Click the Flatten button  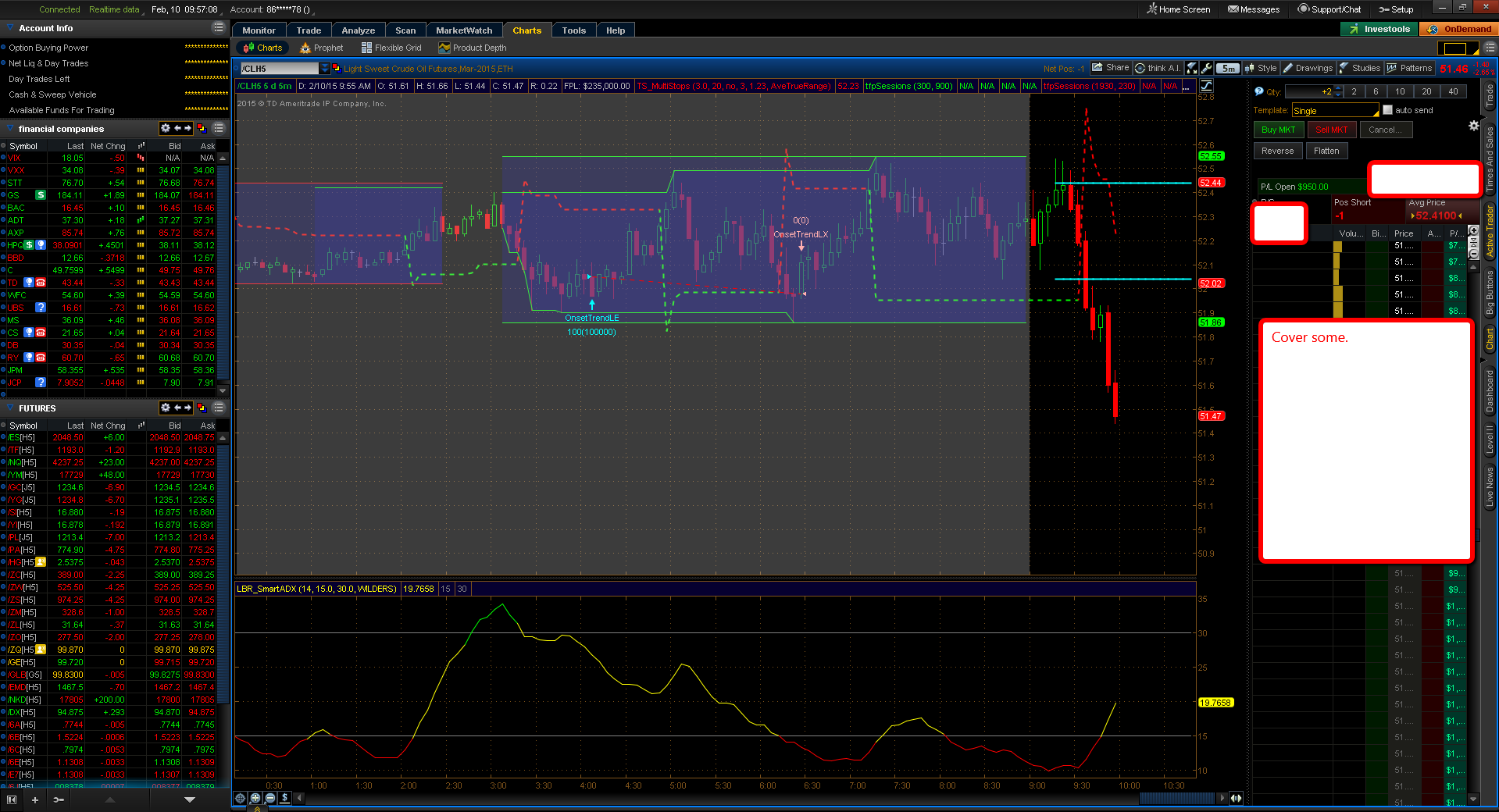tap(1326, 151)
